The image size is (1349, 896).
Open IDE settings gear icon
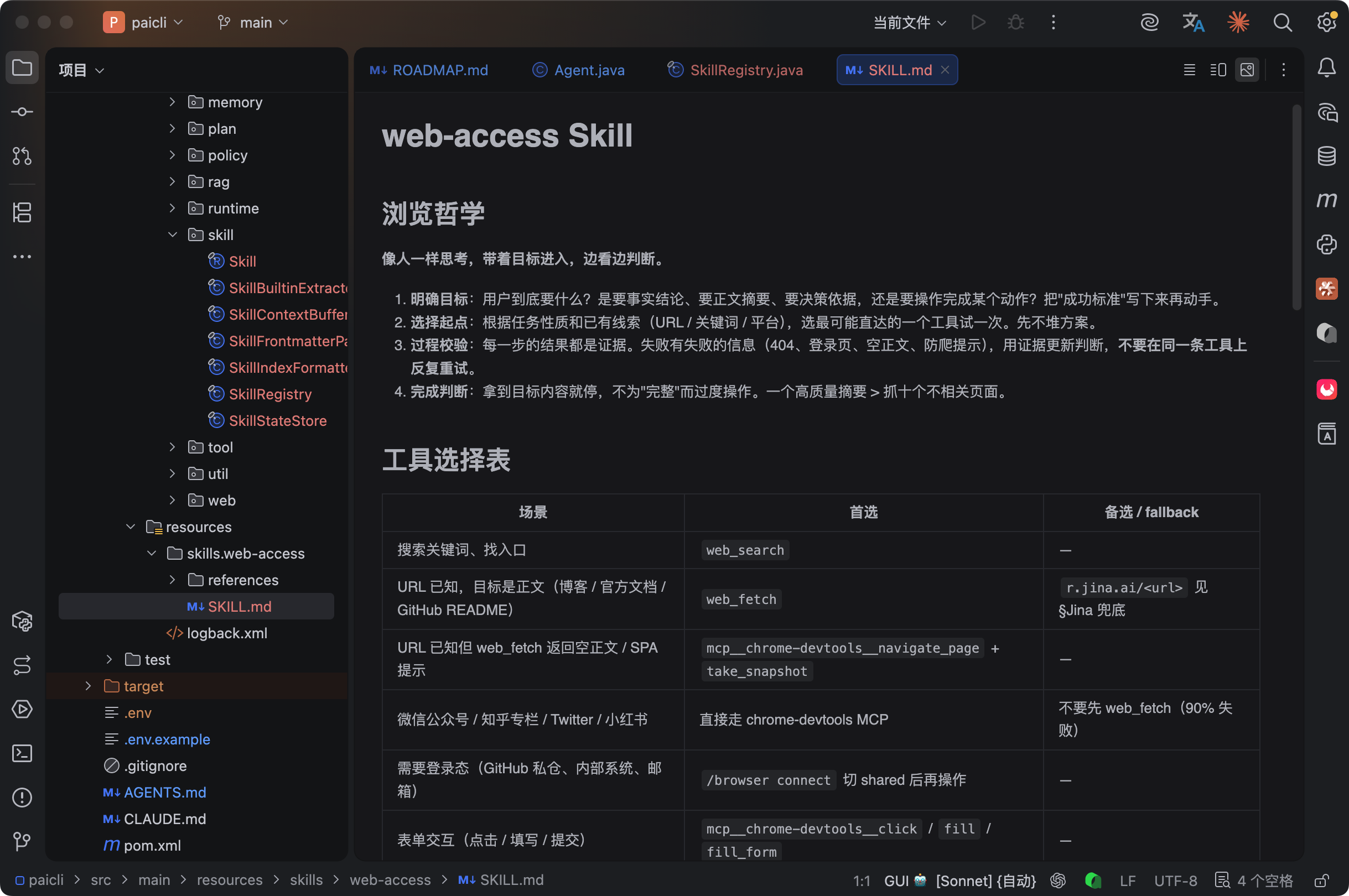(x=1326, y=22)
